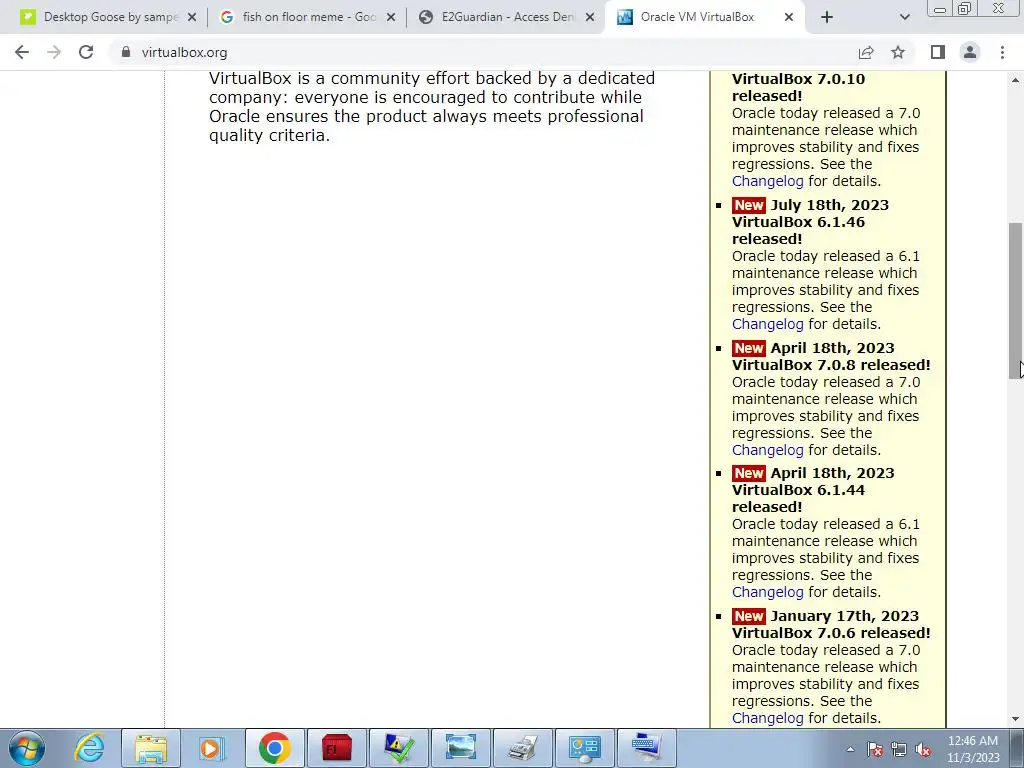Close the Oracle VM VirtualBox tab
This screenshot has width=1024, height=768.
point(789,18)
